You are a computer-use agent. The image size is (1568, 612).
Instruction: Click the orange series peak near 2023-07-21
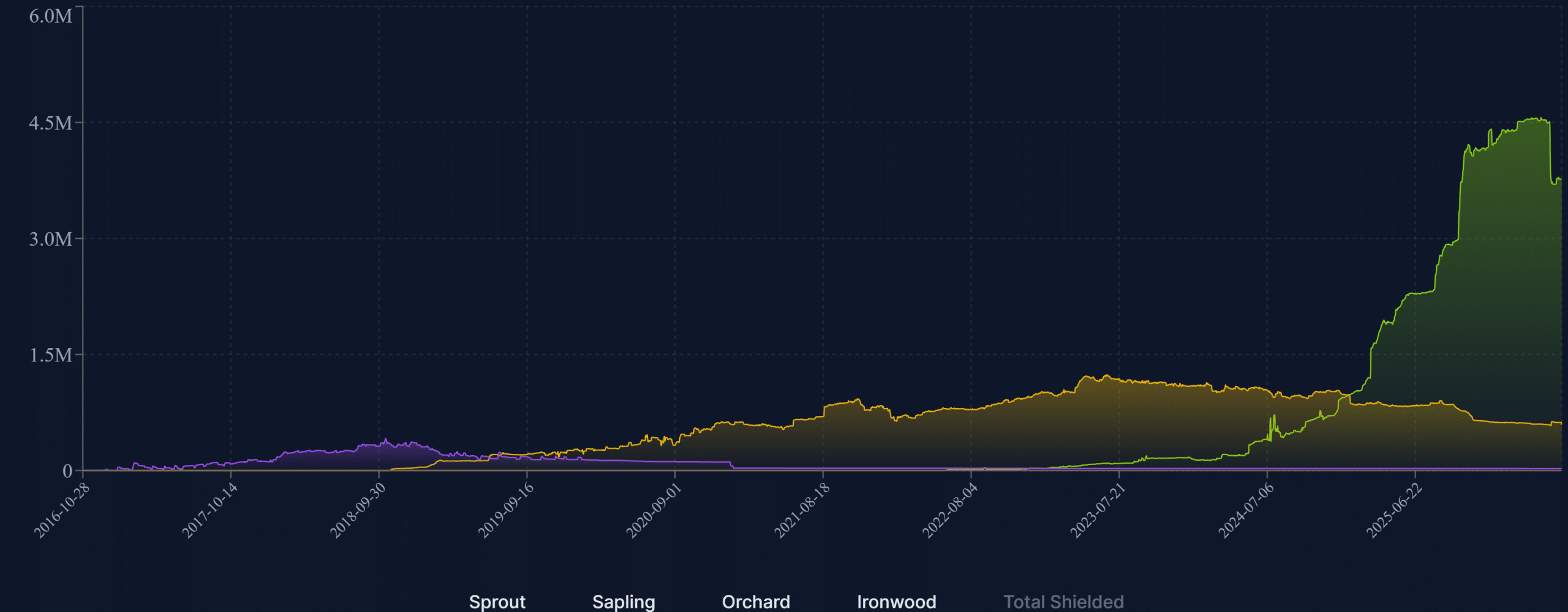(1106, 376)
